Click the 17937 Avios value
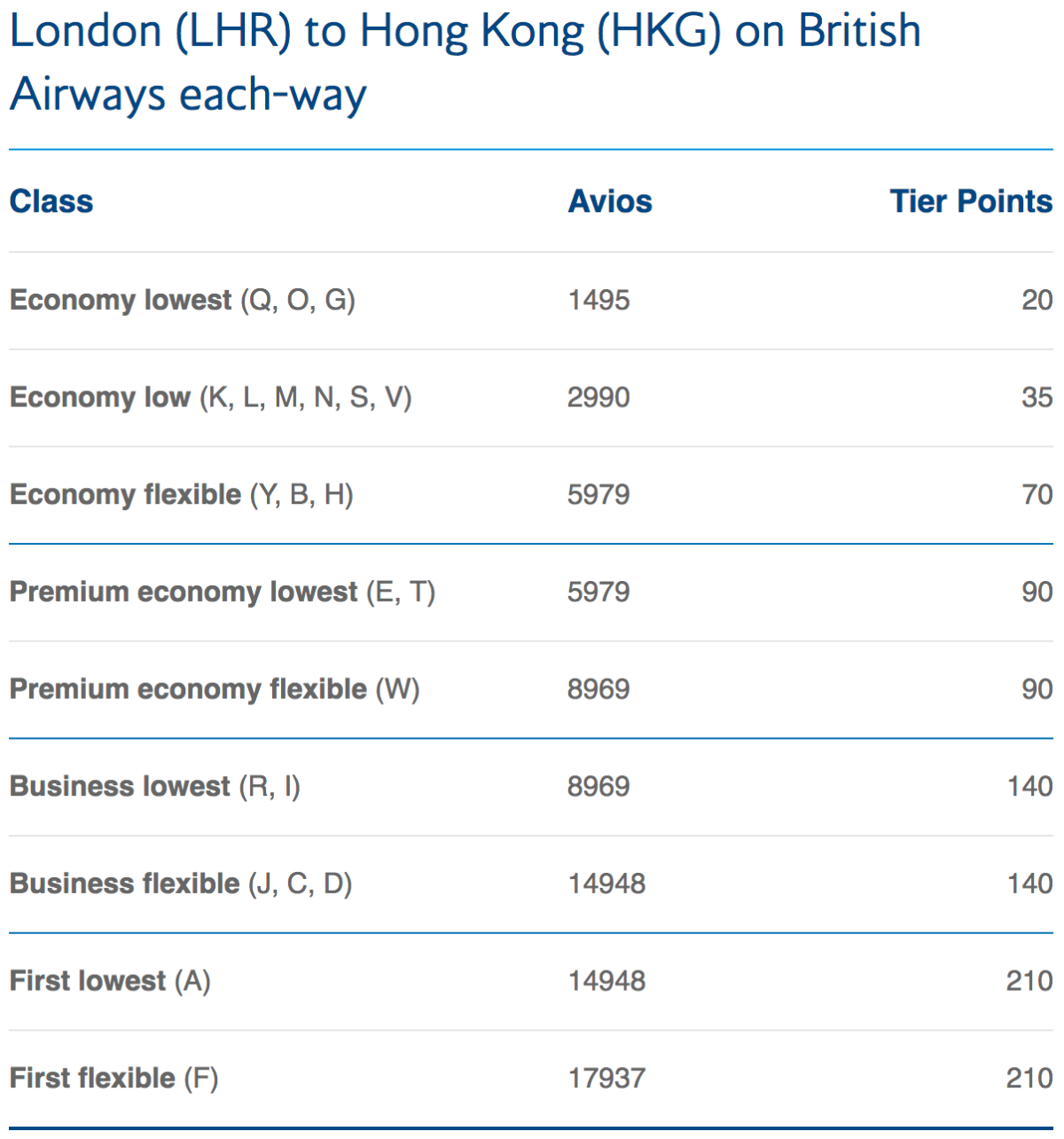1064x1139 pixels. [x=606, y=1079]
